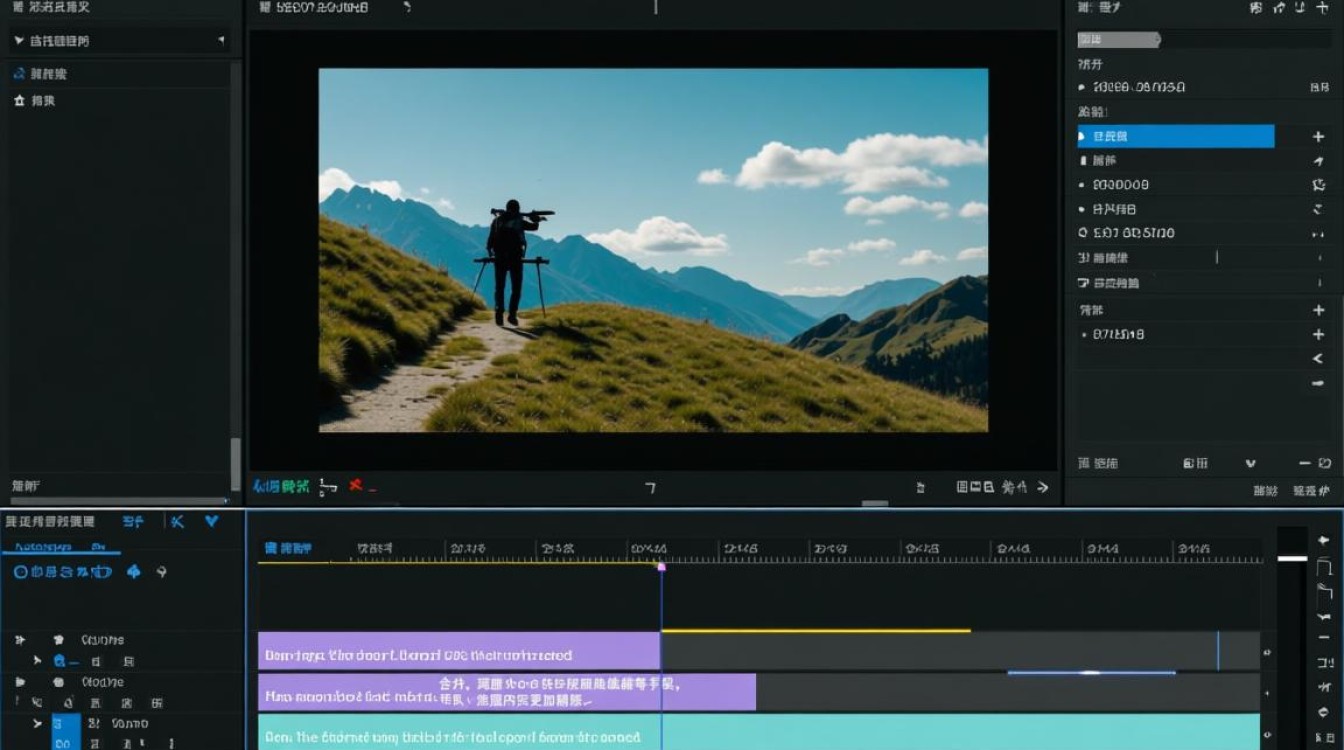Toggle the dot icon on the second track header
Image resolution: width=1344 pixels, height=750 pixels.
pos(57,682)
